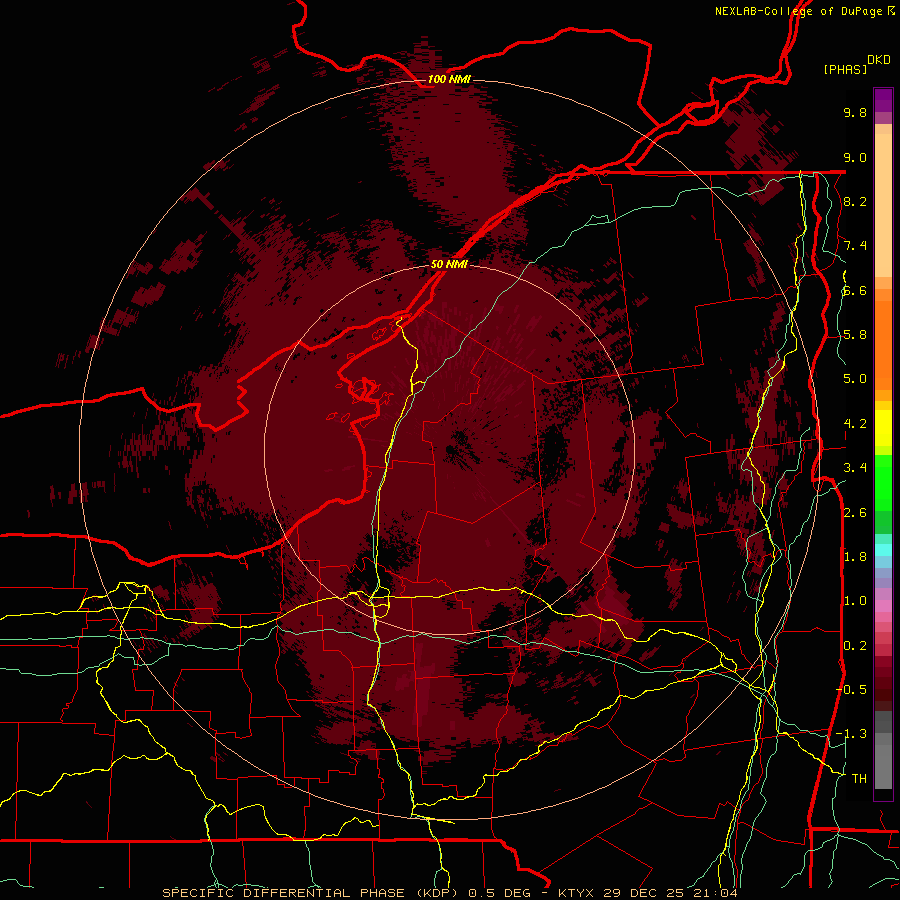900x900 pixels.
Task: Pick the cyan segment of the color bar
Action: pyautogui.click(x=883, y=550)
